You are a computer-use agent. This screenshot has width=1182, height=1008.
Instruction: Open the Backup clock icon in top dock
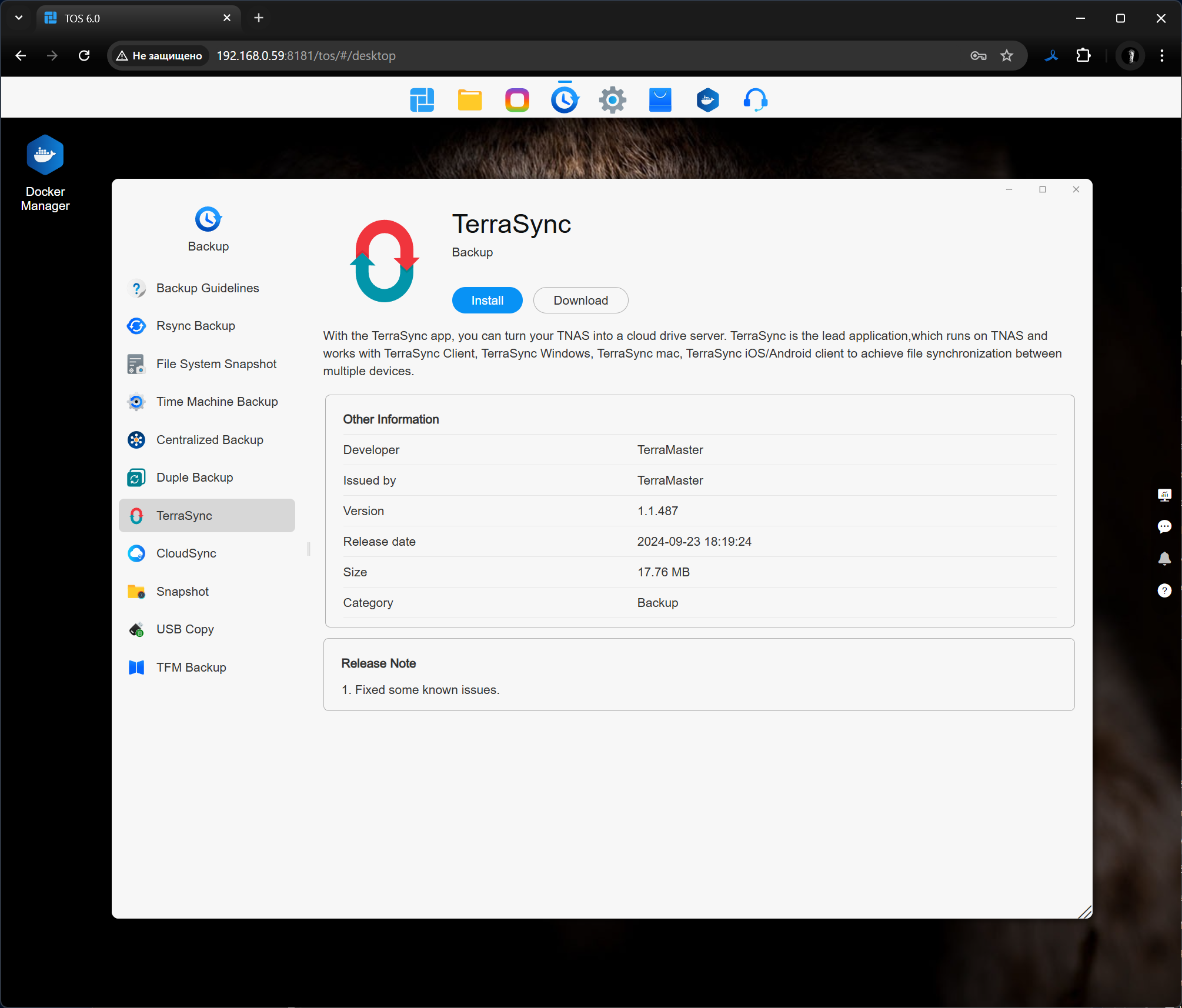tap(565, 101)
